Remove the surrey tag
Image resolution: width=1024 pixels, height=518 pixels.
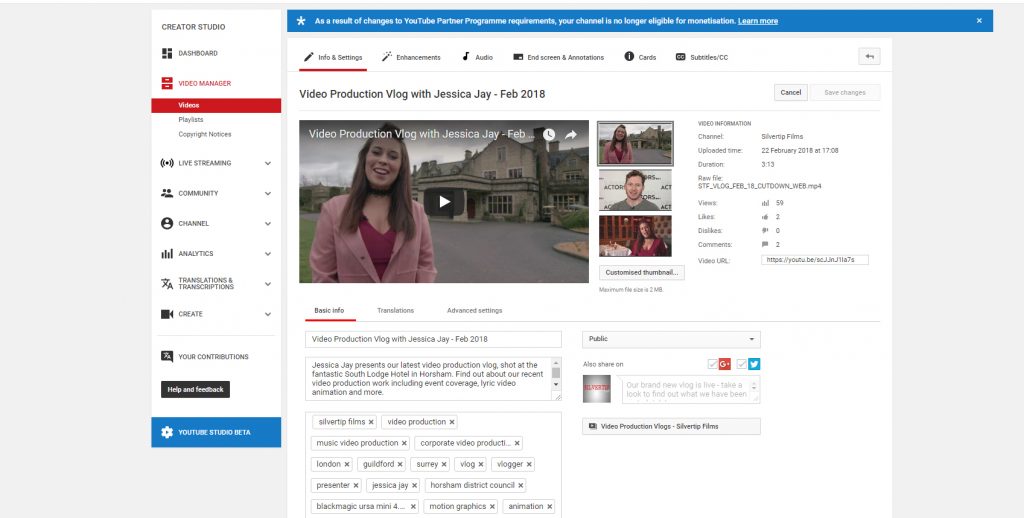443,464
